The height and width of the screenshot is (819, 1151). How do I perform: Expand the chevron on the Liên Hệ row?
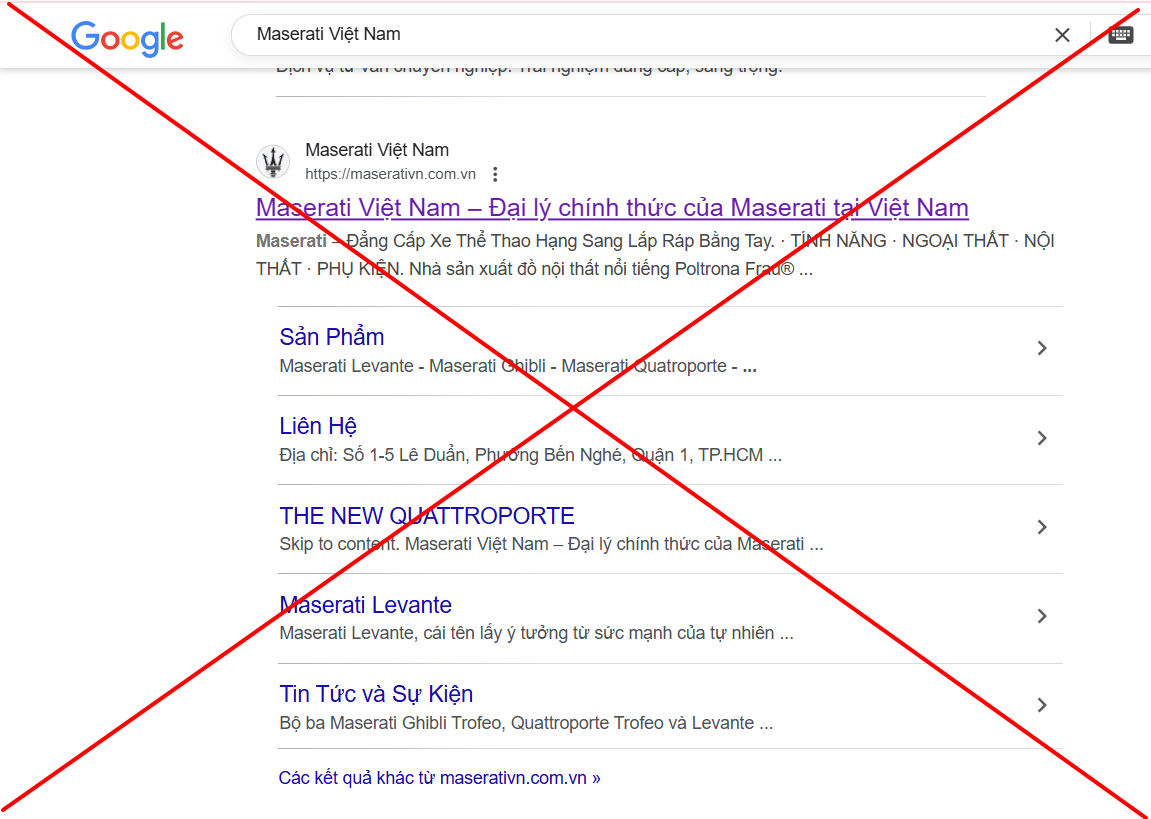[1042, 438]
